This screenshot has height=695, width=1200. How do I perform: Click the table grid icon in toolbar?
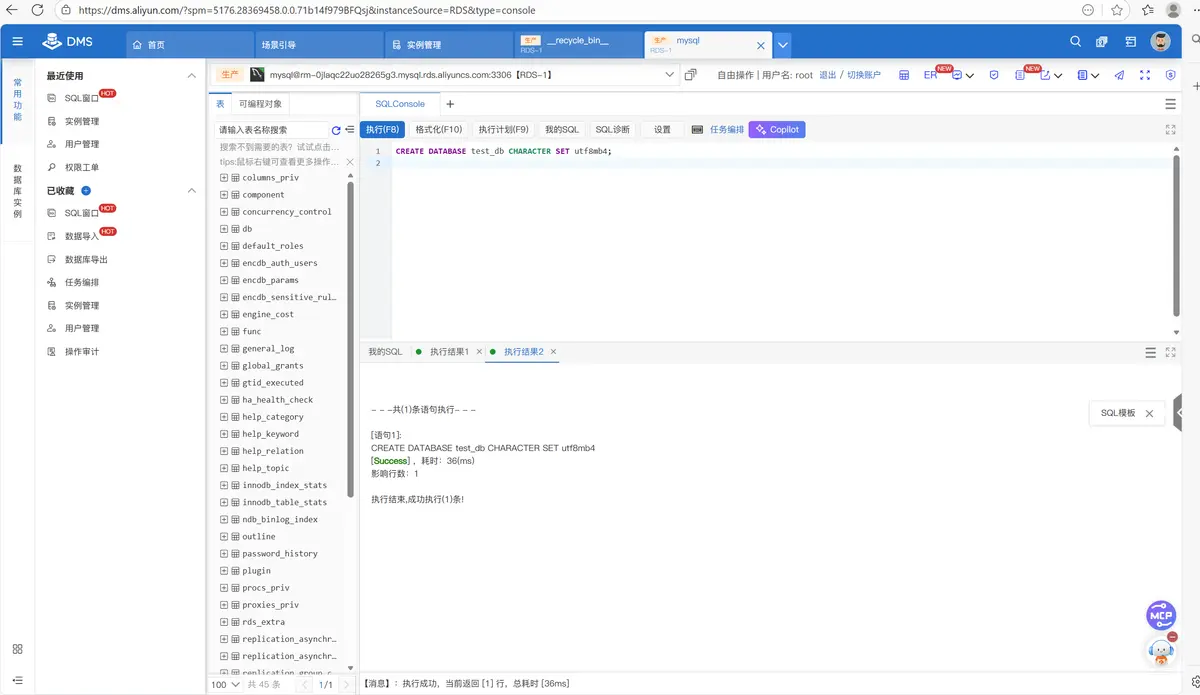[904, 75]
